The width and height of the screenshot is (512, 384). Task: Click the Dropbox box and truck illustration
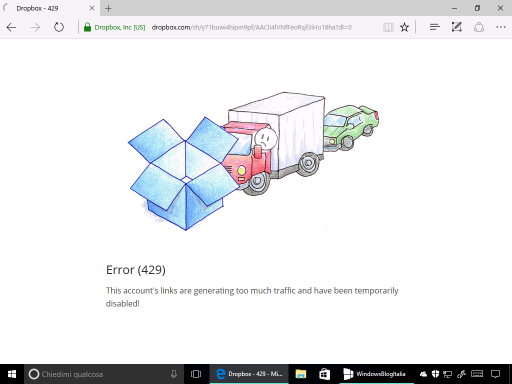253,161
